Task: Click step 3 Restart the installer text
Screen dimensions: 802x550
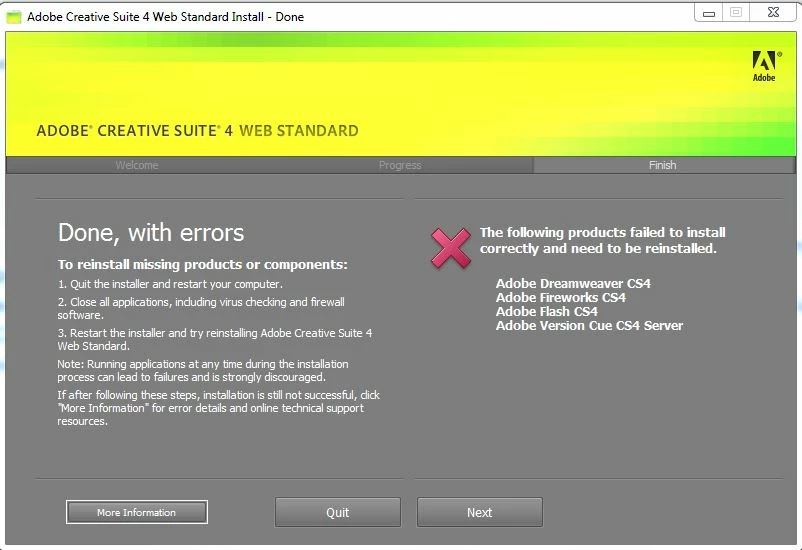Action: click(215, 339)
